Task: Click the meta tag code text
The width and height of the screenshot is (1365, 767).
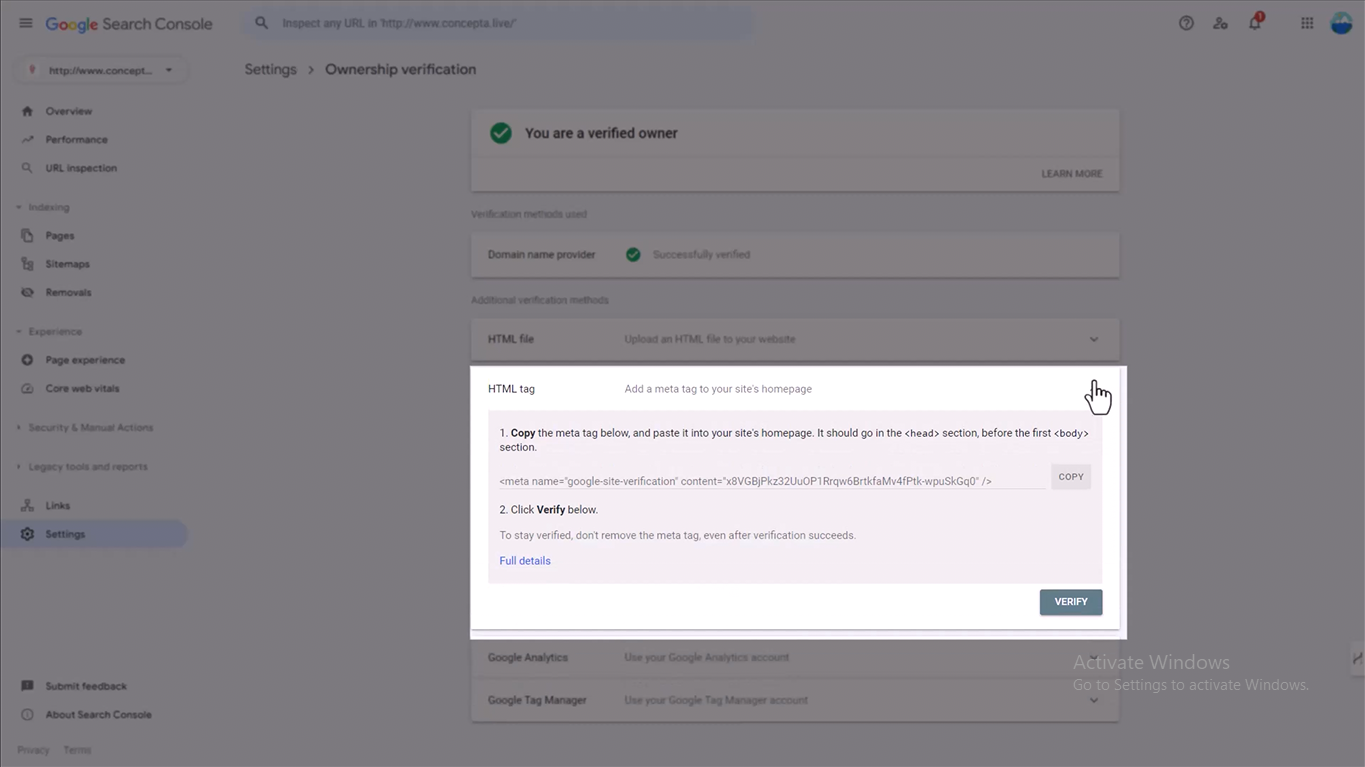Action: pyautogui.click(x=745, y=481)
